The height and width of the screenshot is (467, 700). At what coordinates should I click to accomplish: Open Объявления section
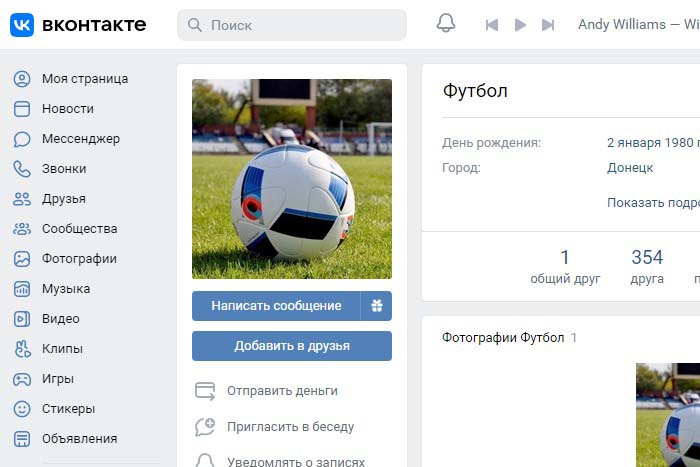79,438
